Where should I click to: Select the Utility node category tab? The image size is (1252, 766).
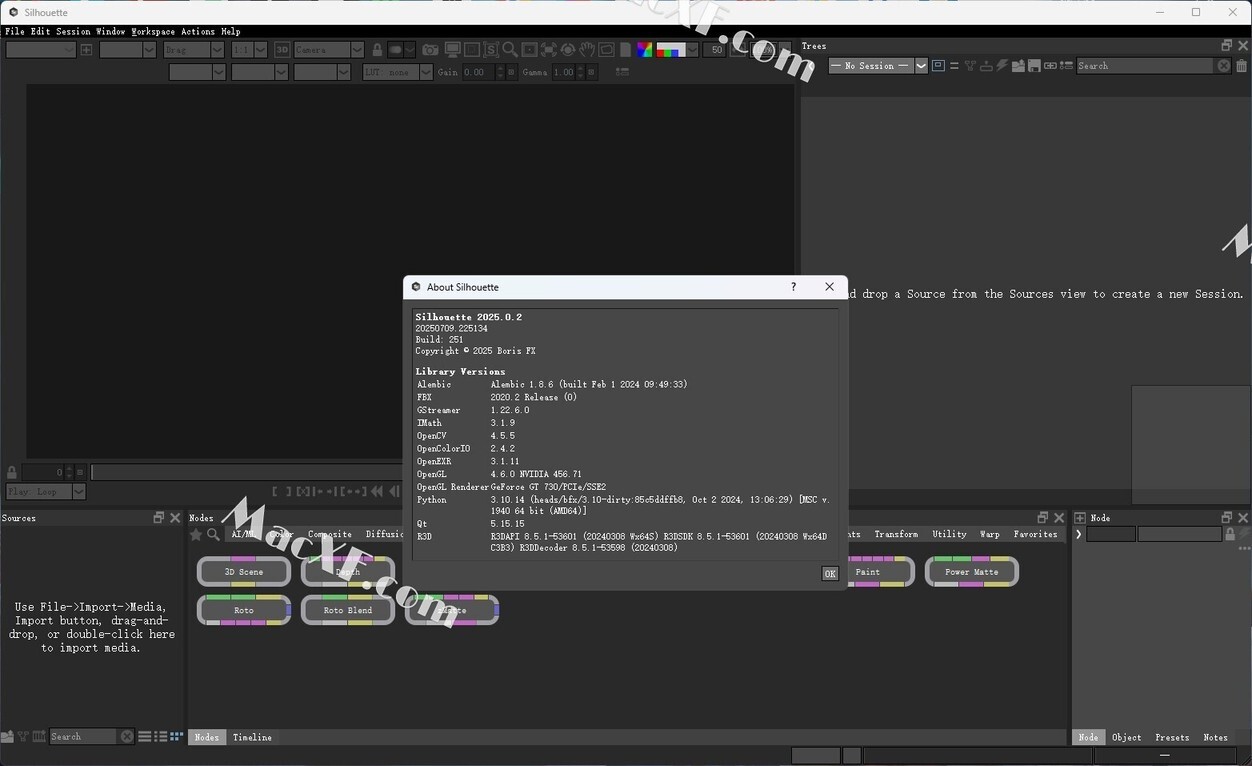pos(949,535)
